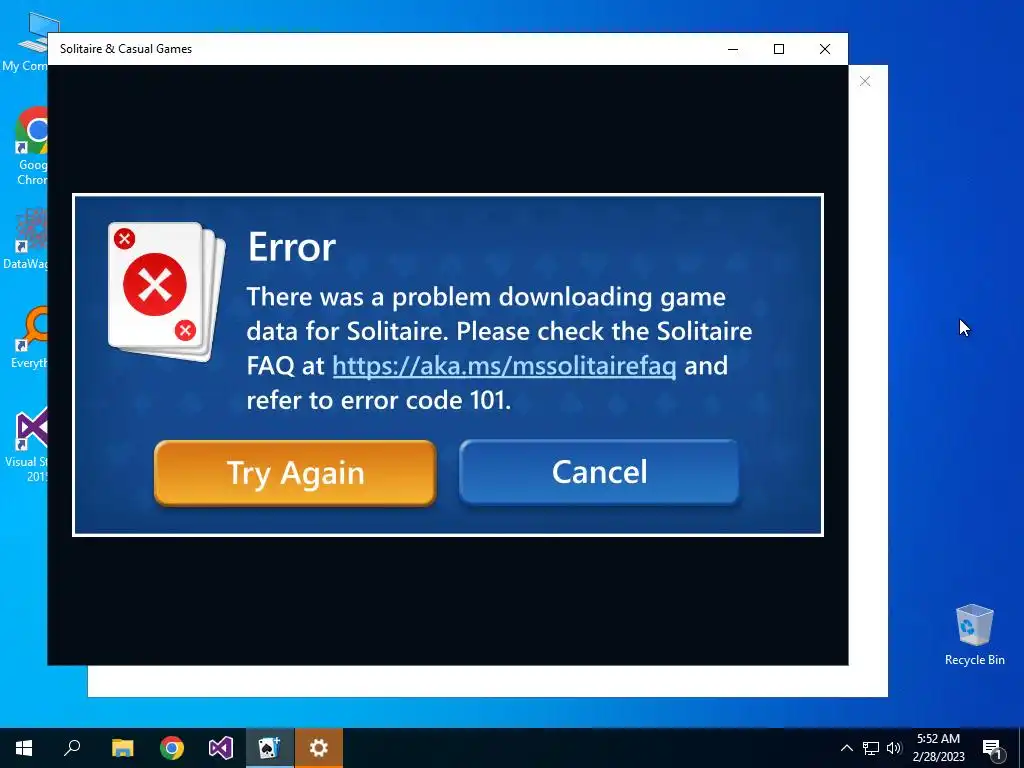The image size is (1024, 768).
Task: Close the Solitaire & Casual Games window
Action: pos(825,49)
